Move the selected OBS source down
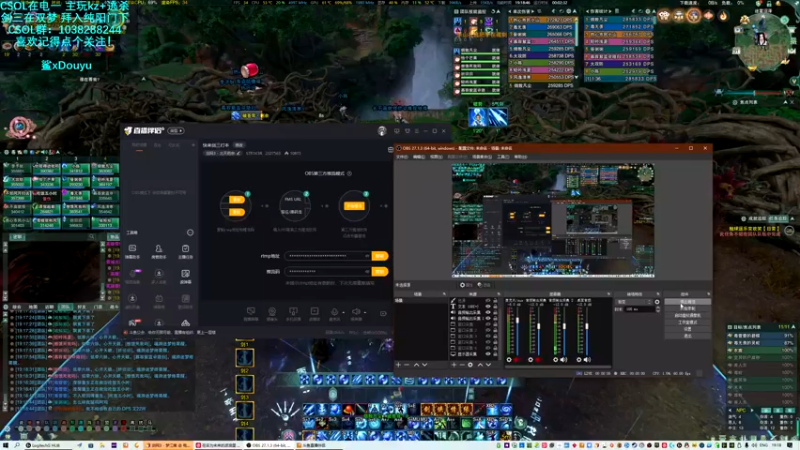The height and width of the screenshot is (450, 800). pos(488,365)
